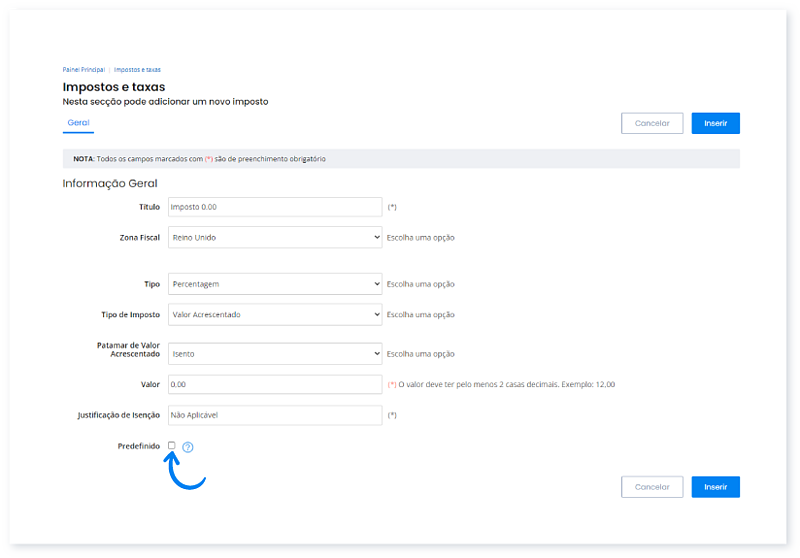Click the NOTA mandatory fields notice bar
Image resolution: width=800 pixels, height=558 pixels.
(400, 158)
